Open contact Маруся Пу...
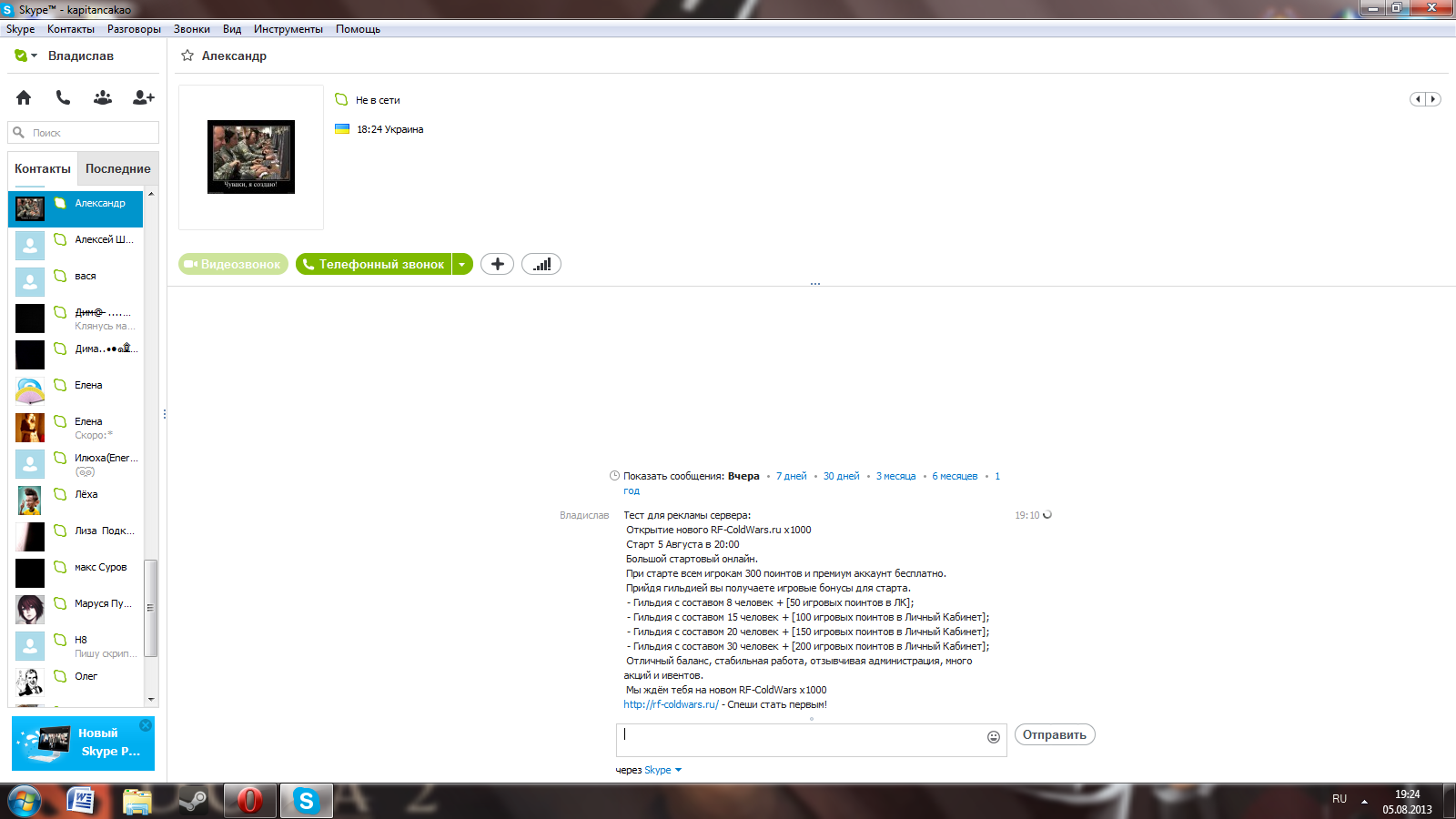 (x=76, y=609)
